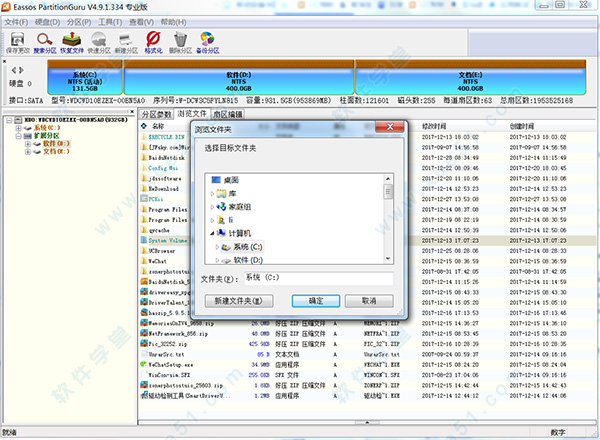This screenshot has height=440, width=600.
Task: Expand the 文档(E:) node in disk tree
Action: [x=28, y=152]
